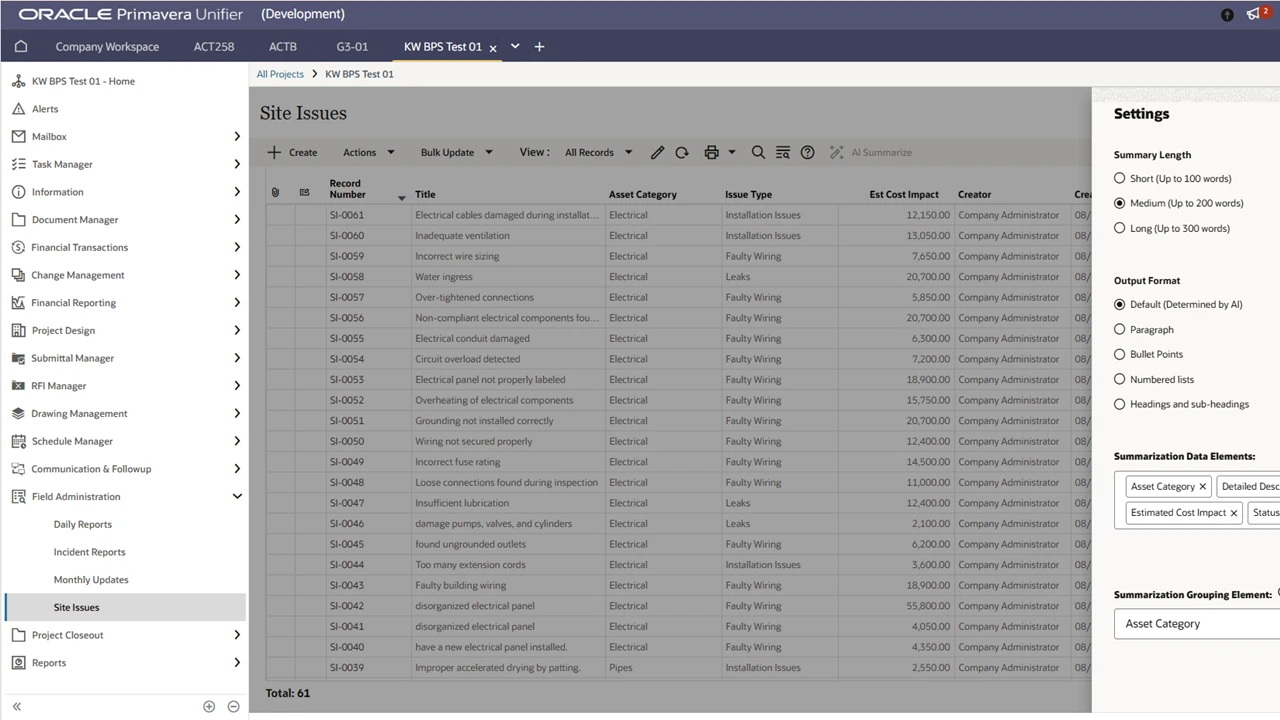The width and height of the screenshot is (1280, 720).
Task: Select Paragraph as the output format
Action: [1119, 328]
